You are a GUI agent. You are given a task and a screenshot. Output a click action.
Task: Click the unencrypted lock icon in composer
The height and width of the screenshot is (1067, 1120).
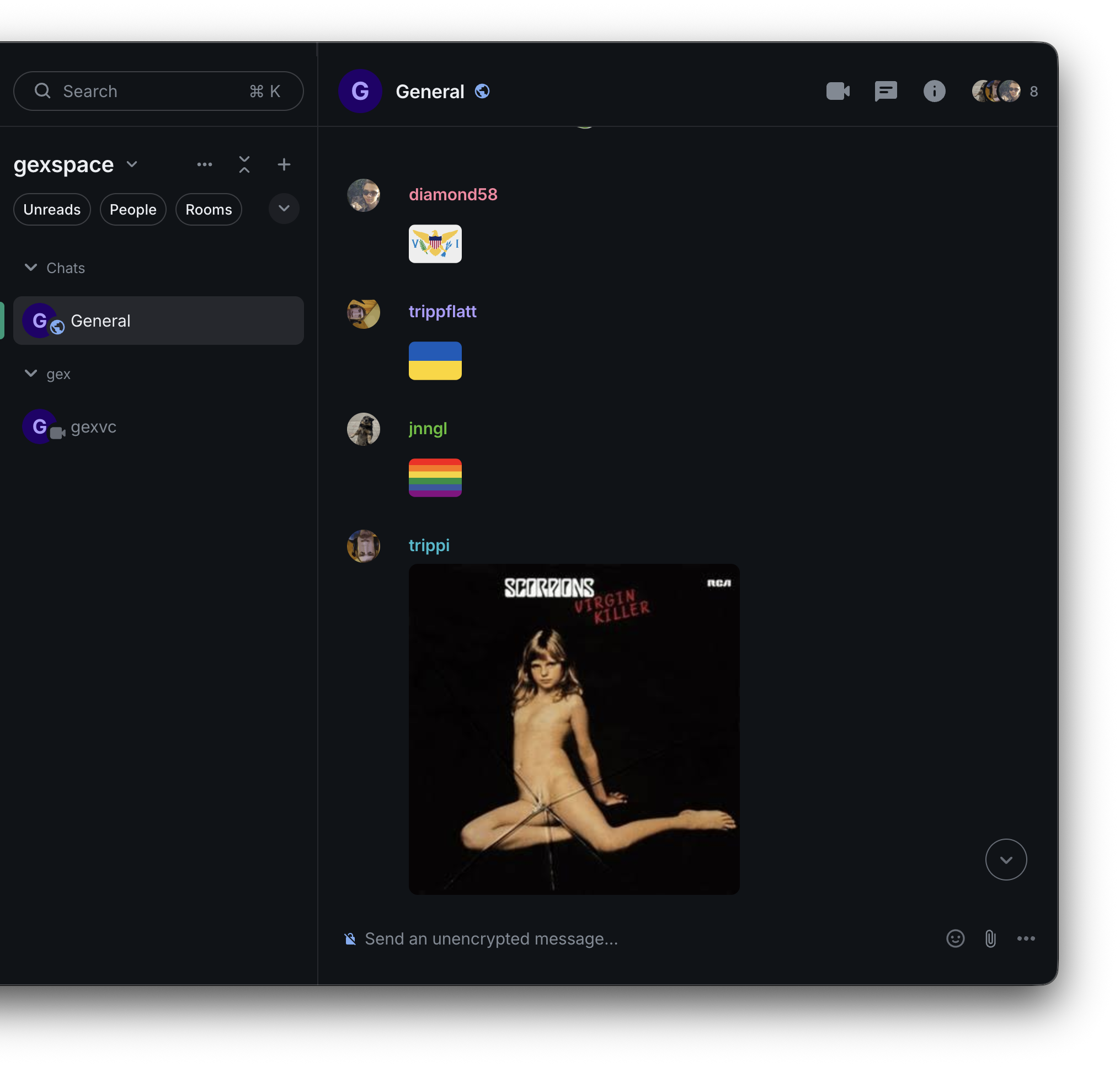click(x=350, y=938)
